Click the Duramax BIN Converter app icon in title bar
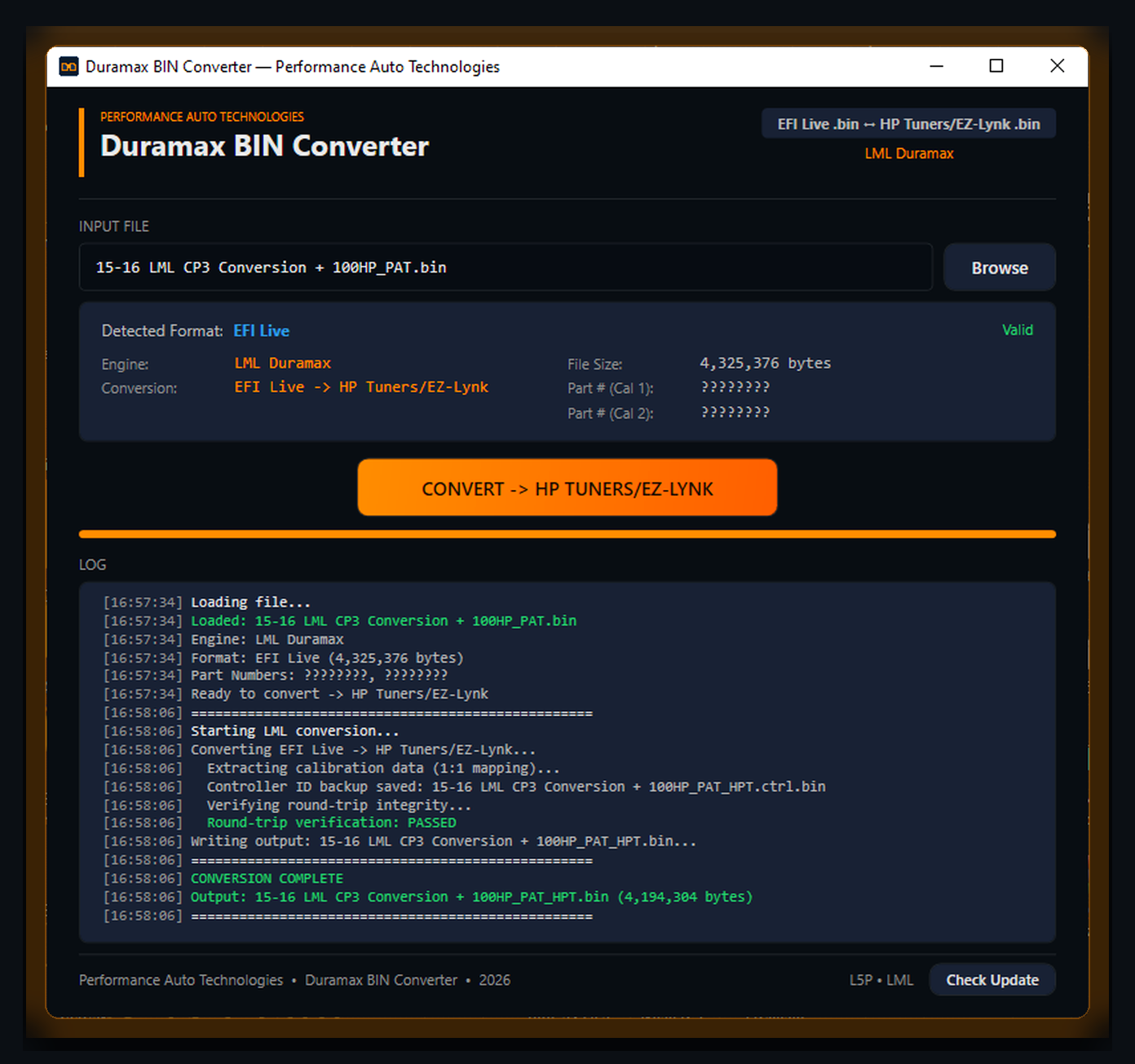1135x1064 pixels. point(68,67)
